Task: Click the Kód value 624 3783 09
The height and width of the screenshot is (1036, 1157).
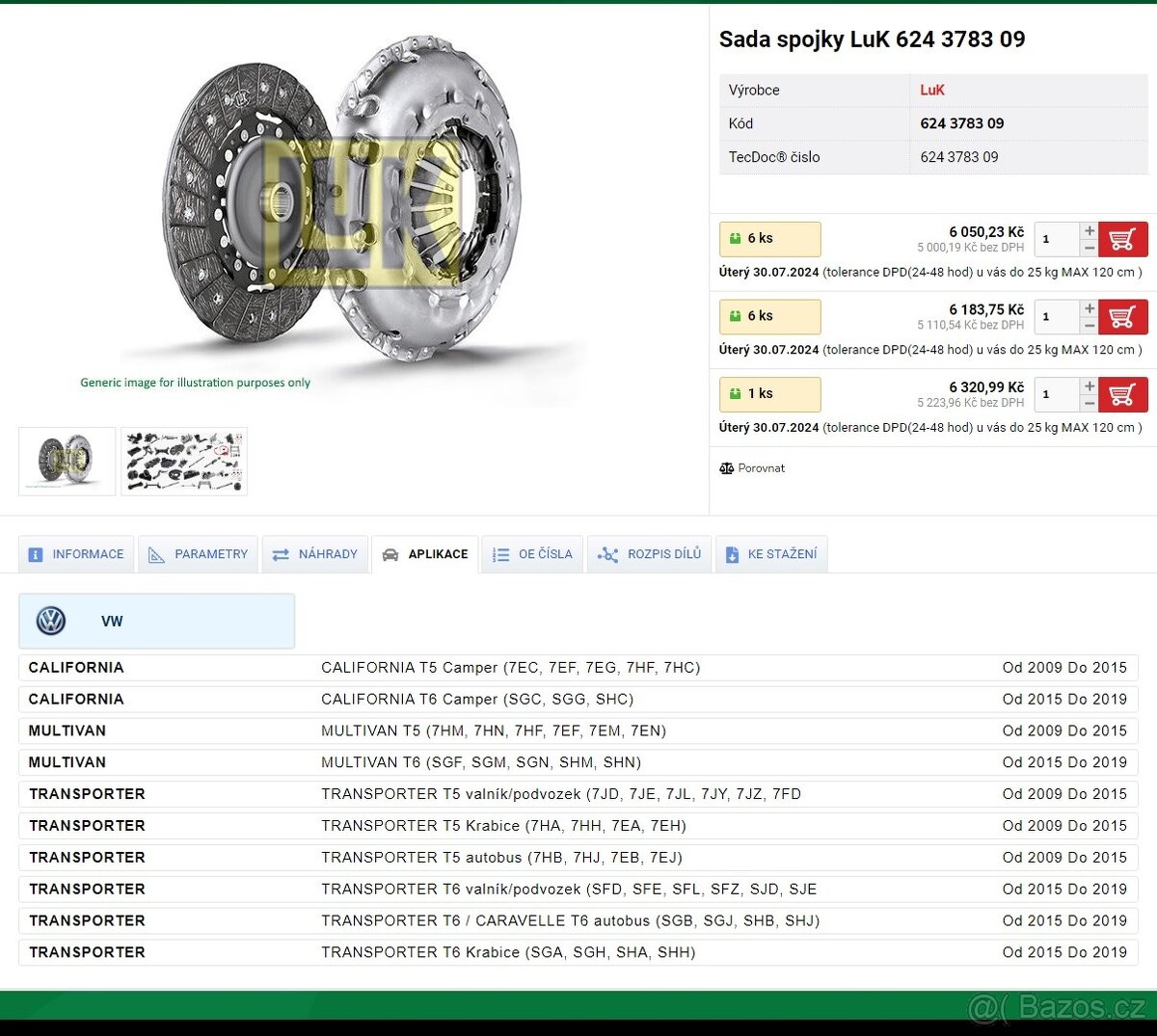Action: (x=962, y=123)
